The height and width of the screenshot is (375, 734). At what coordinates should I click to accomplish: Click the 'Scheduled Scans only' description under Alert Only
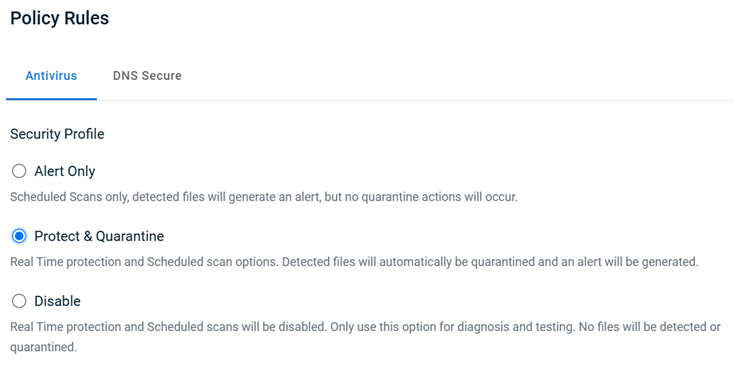[x=69, y=197]
